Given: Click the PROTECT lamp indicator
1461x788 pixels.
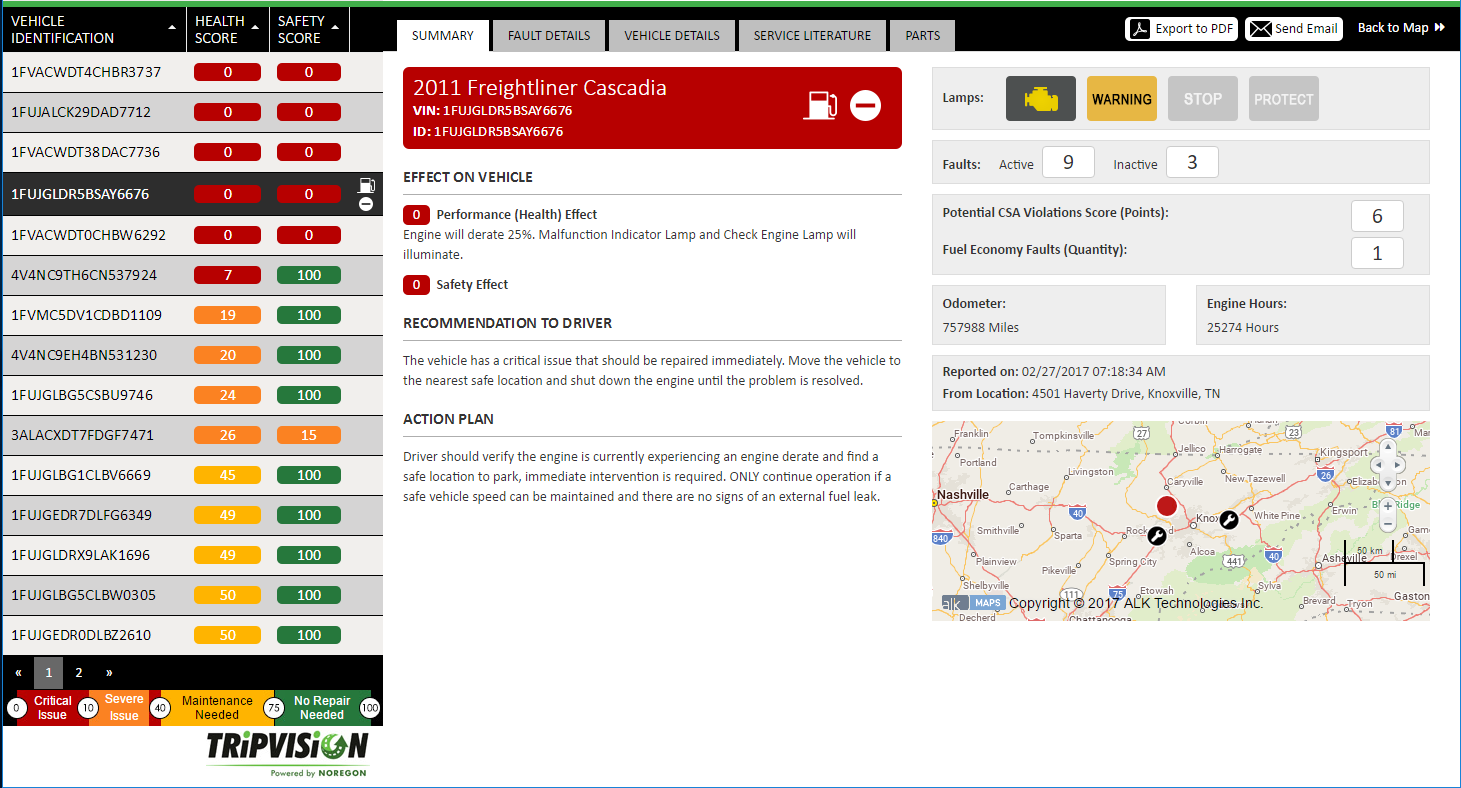Looking at the screenshot, I should 1283,99.
